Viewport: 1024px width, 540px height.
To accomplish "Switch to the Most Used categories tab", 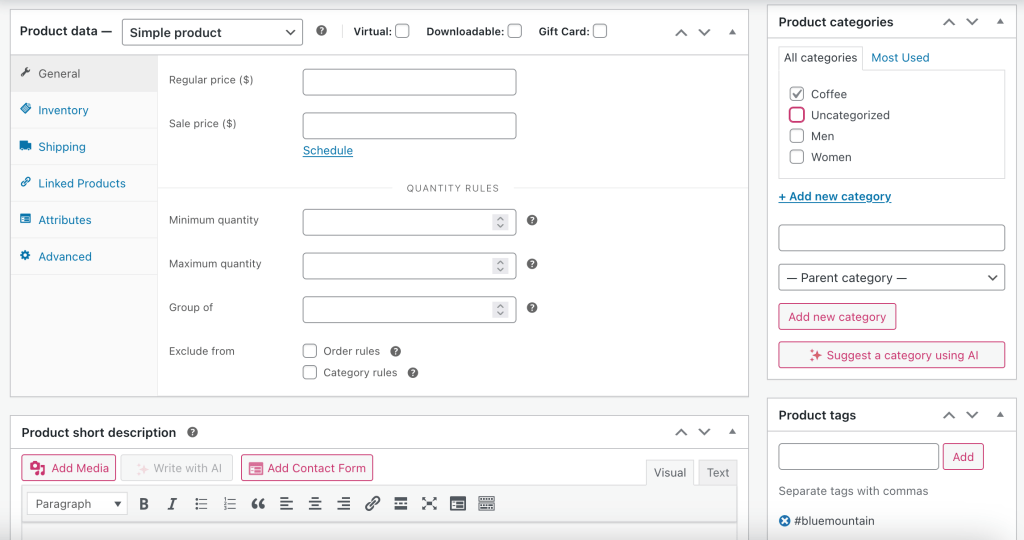I will point(900,58).
